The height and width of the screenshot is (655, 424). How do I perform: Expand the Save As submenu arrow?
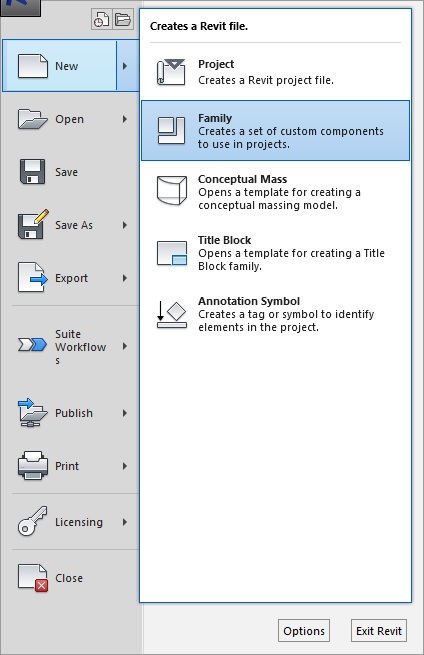(125, 225)
